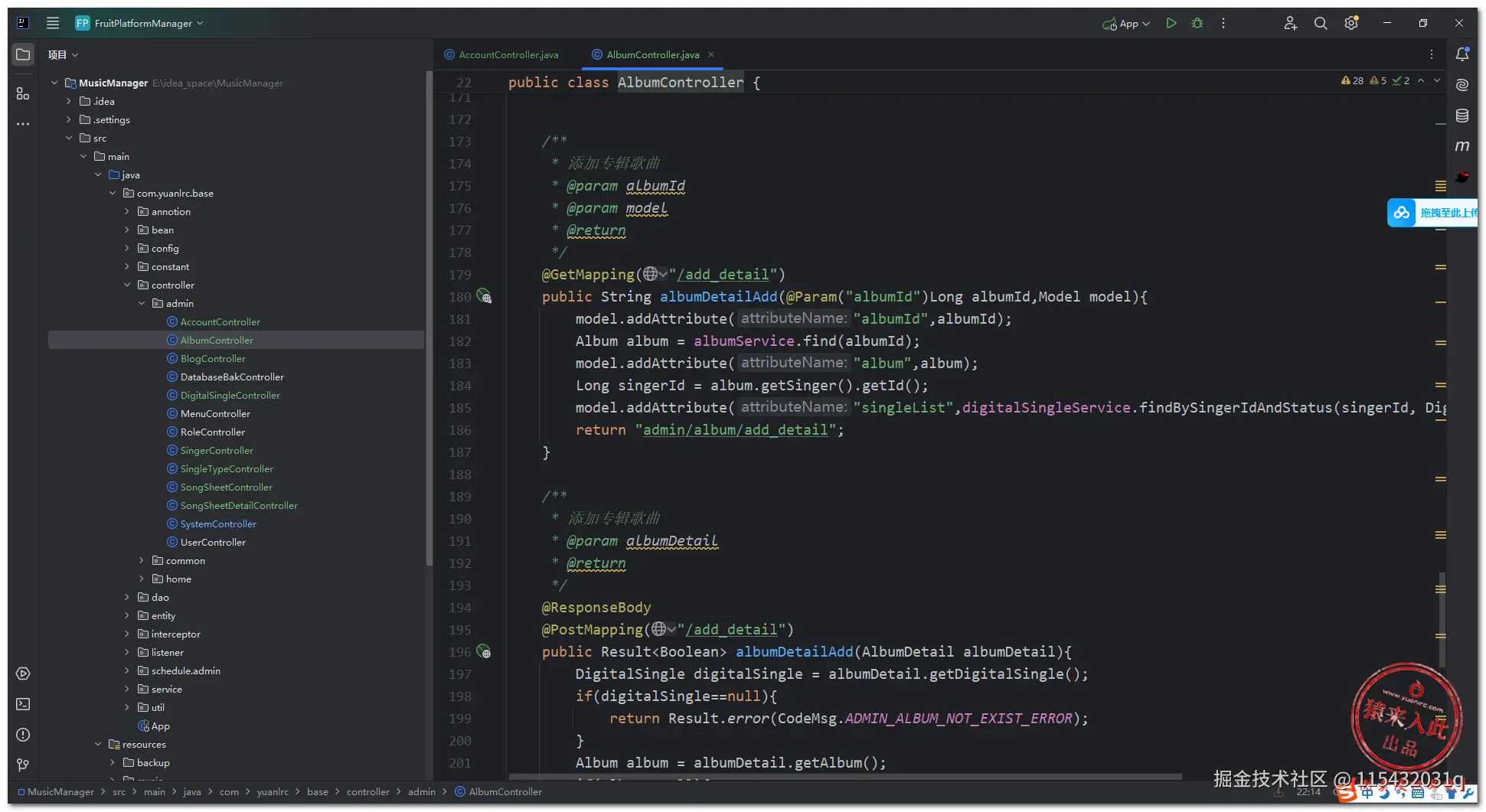
Task: Click the project tree scrollbar
Action: click(x=429, y=318)
